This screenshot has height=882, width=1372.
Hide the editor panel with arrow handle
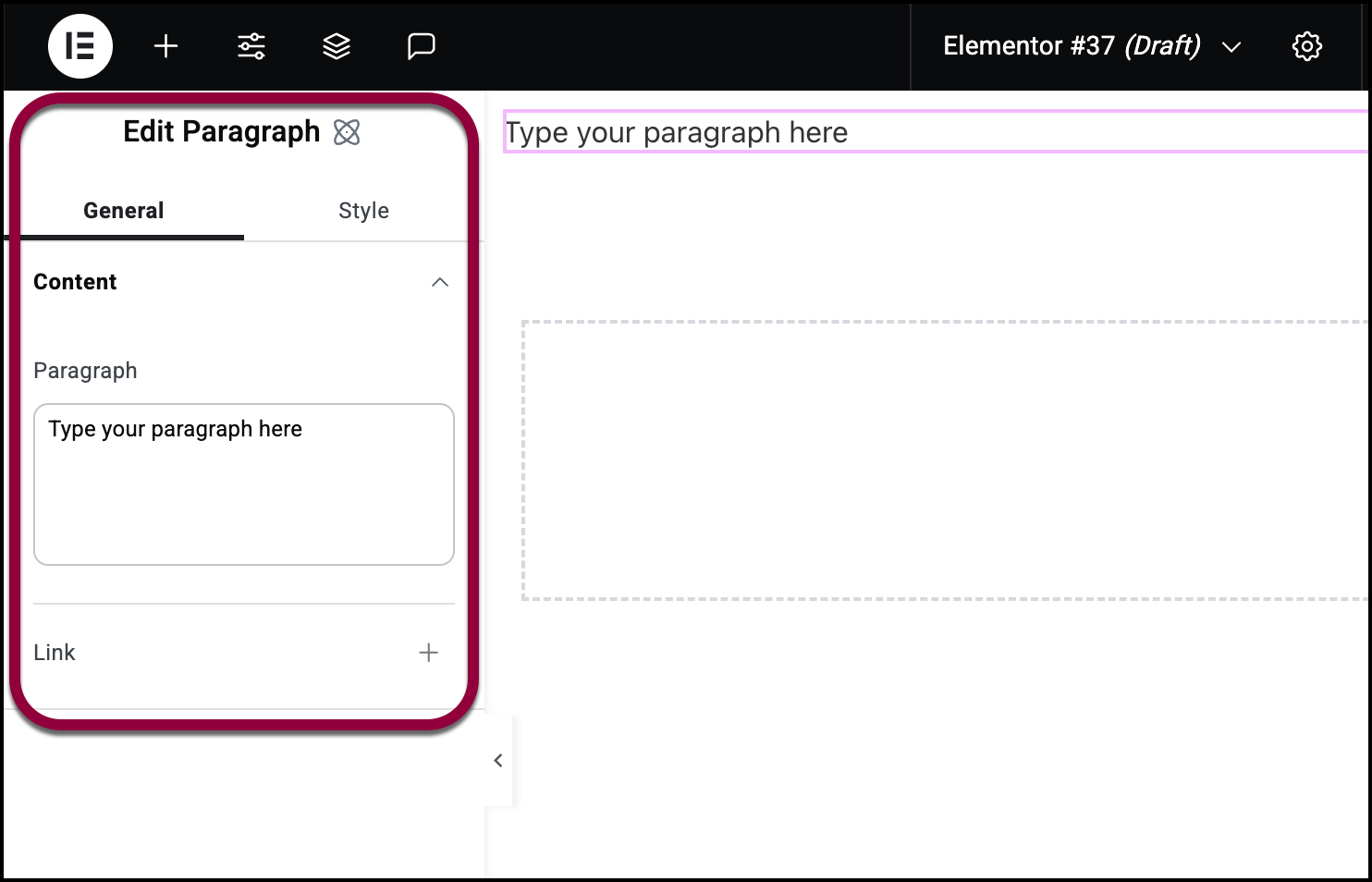tap(498, 760)
